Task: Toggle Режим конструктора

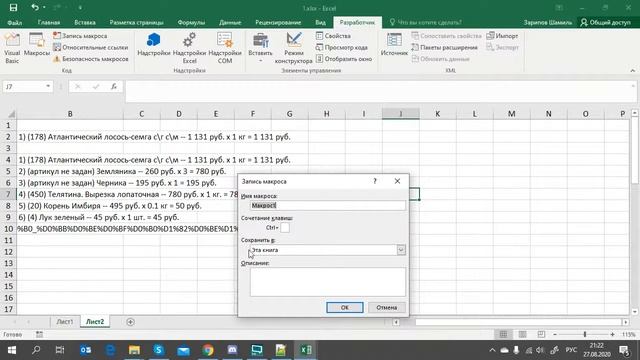Action: [x=293, y=48]
